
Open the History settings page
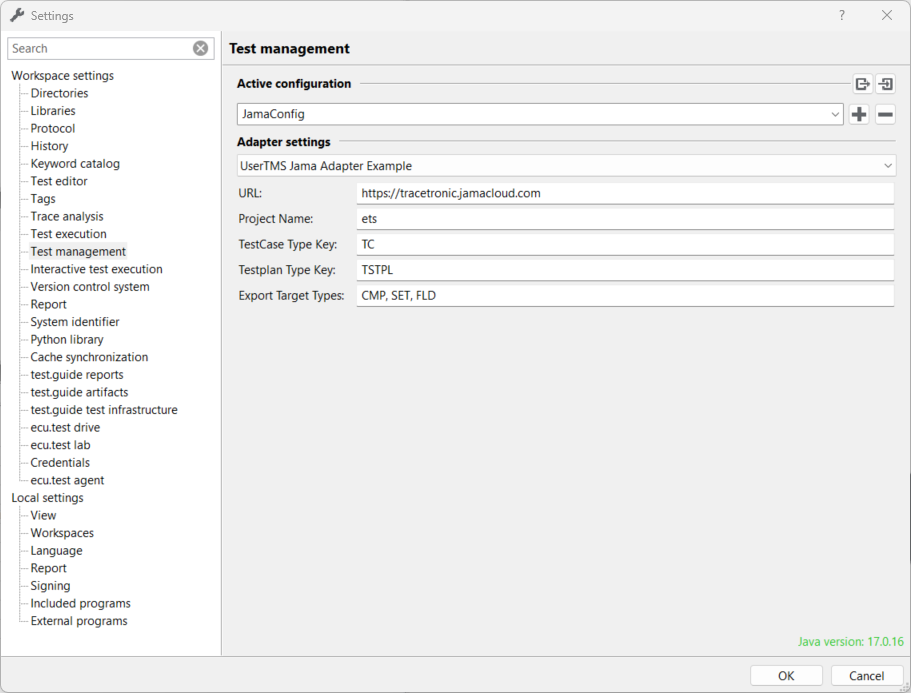pos(49,146)
